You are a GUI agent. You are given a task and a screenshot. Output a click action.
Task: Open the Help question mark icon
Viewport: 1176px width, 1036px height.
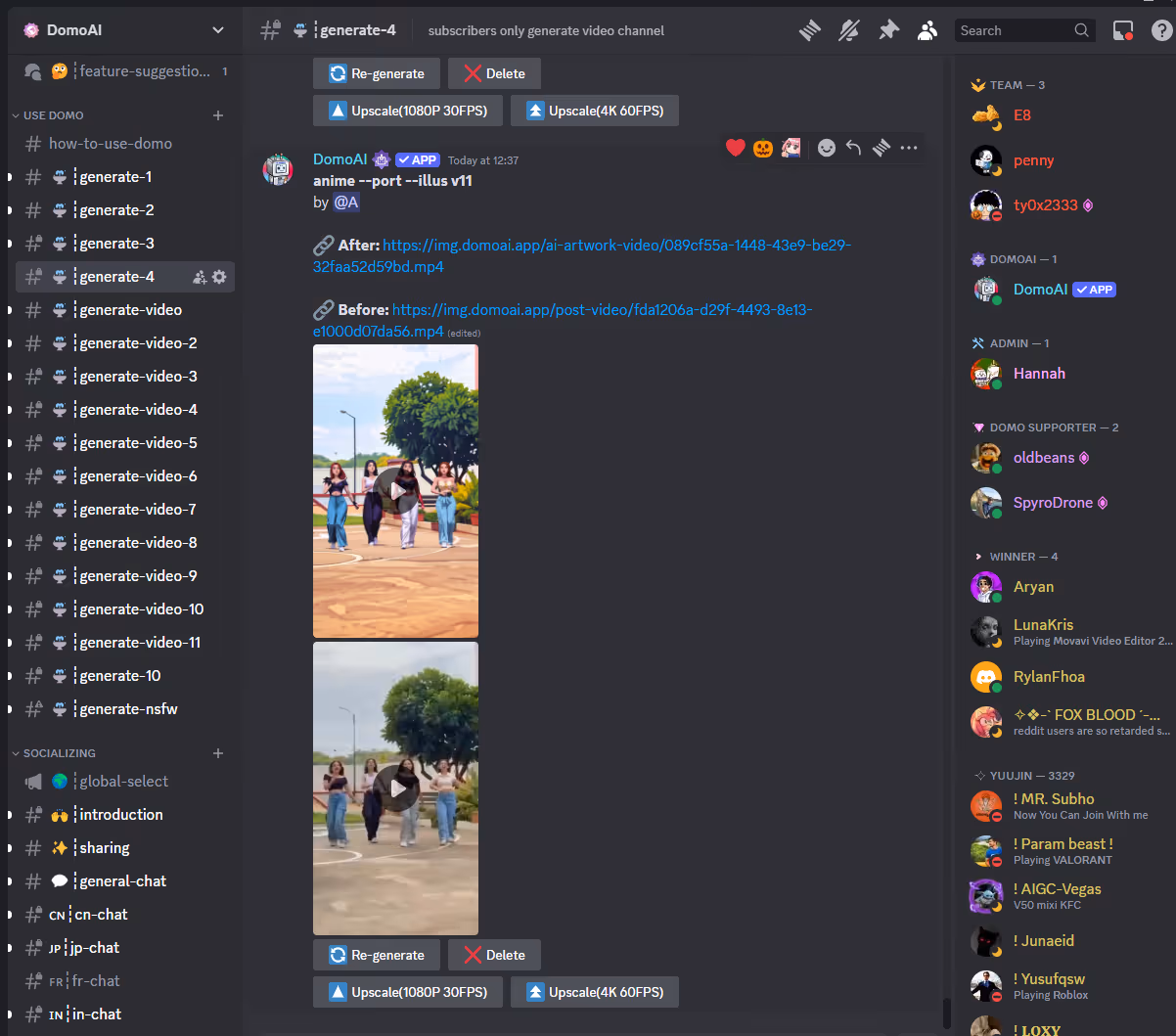point(1161,30)
